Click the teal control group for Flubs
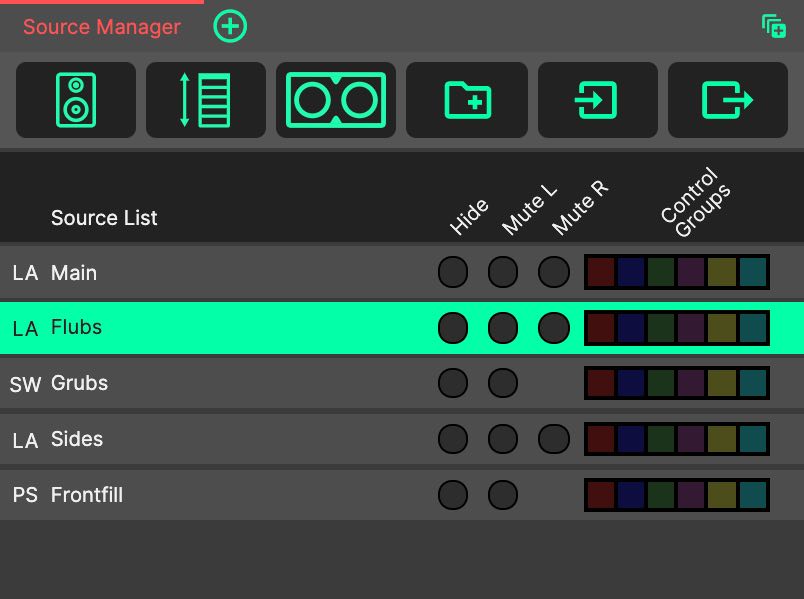This screenshot has height=599, width=804. [x=753, y=328]
